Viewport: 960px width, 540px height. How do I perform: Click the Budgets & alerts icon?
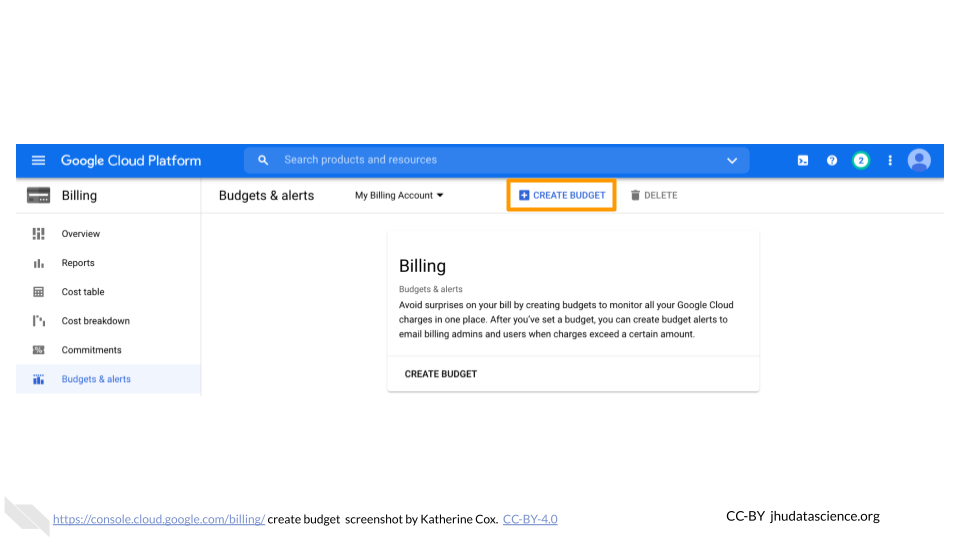(39, 380)
